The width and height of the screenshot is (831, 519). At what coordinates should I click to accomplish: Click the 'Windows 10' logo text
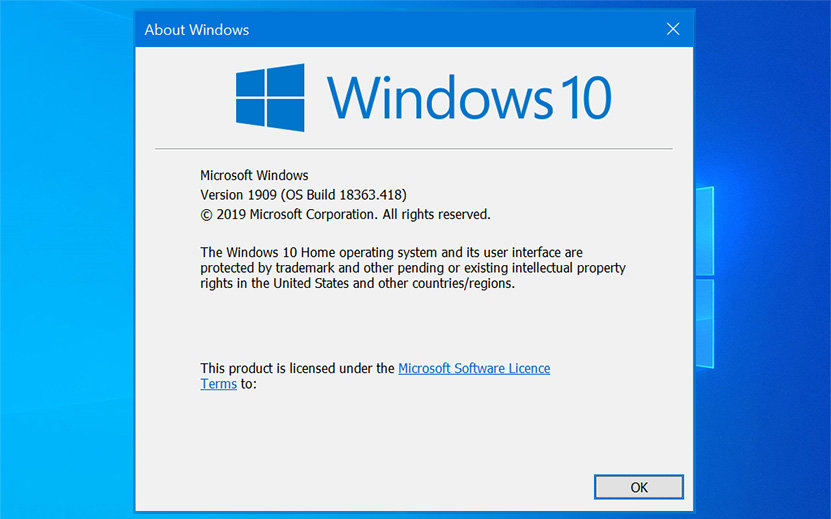coord(470,98)
